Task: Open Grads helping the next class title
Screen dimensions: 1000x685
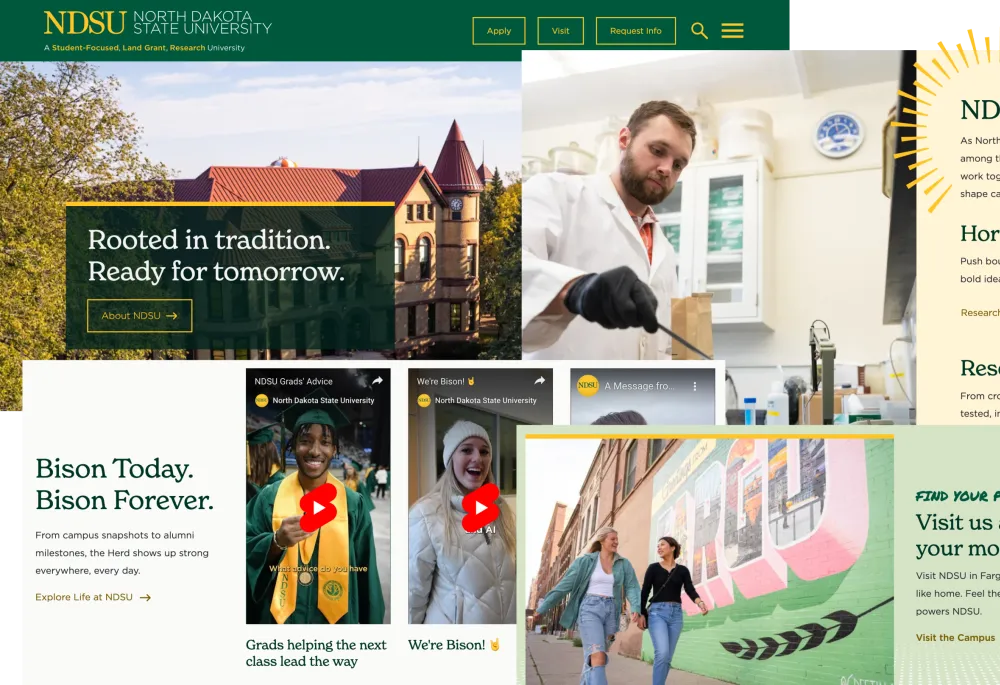Action: tap(316, 652)
